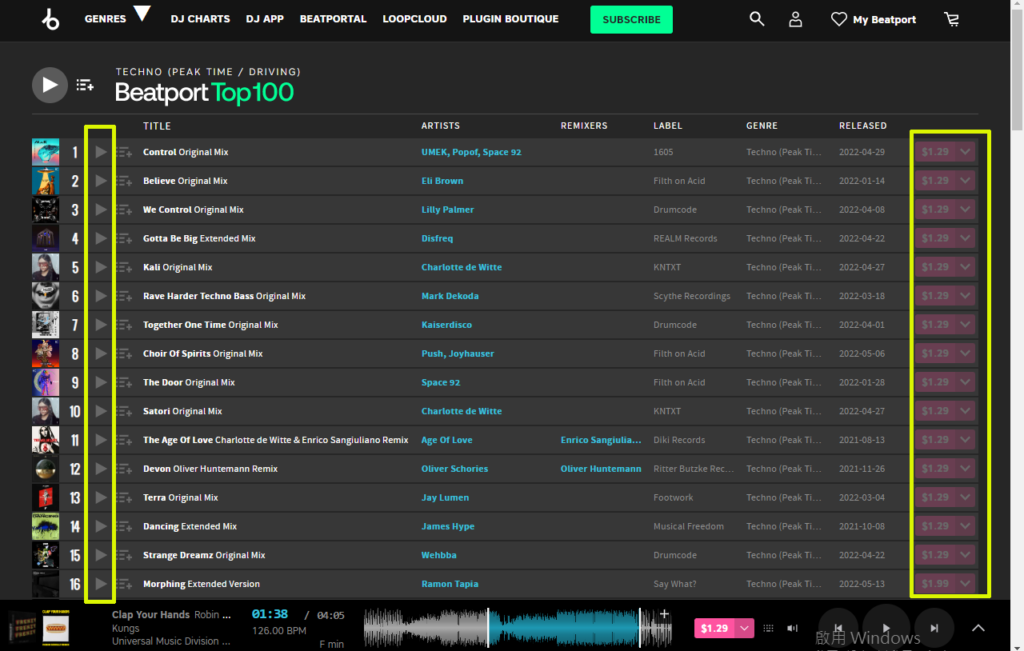This screenshot has width=1024, height=651.
Task: Open player price dropdown arrow
Action: point(744,628)
